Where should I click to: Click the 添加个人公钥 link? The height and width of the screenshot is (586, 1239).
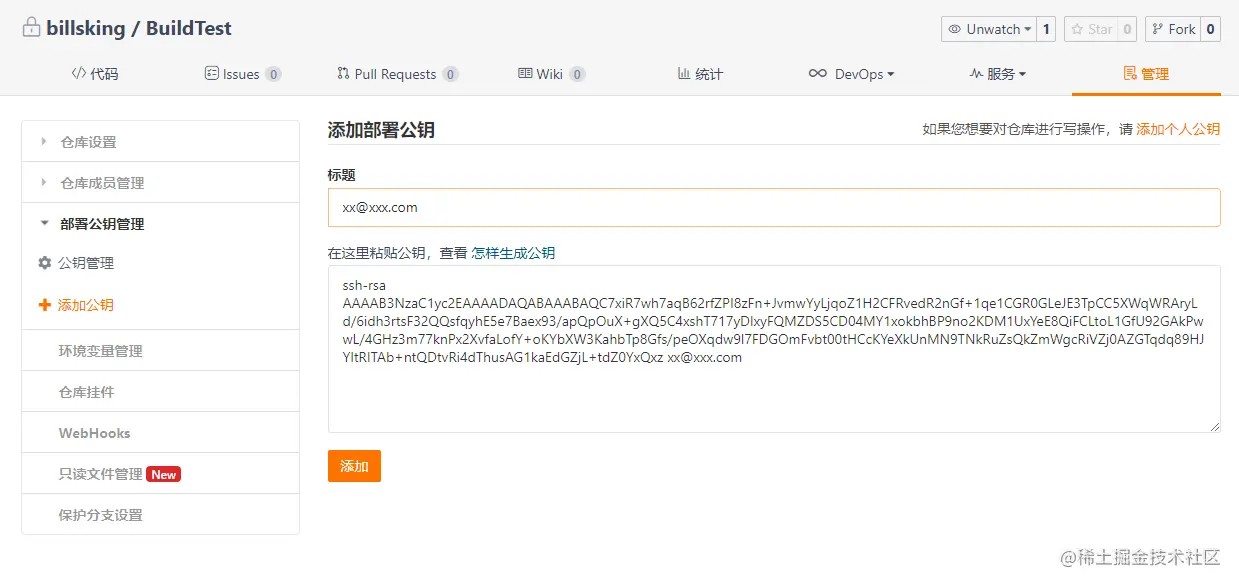point(1178,129)
